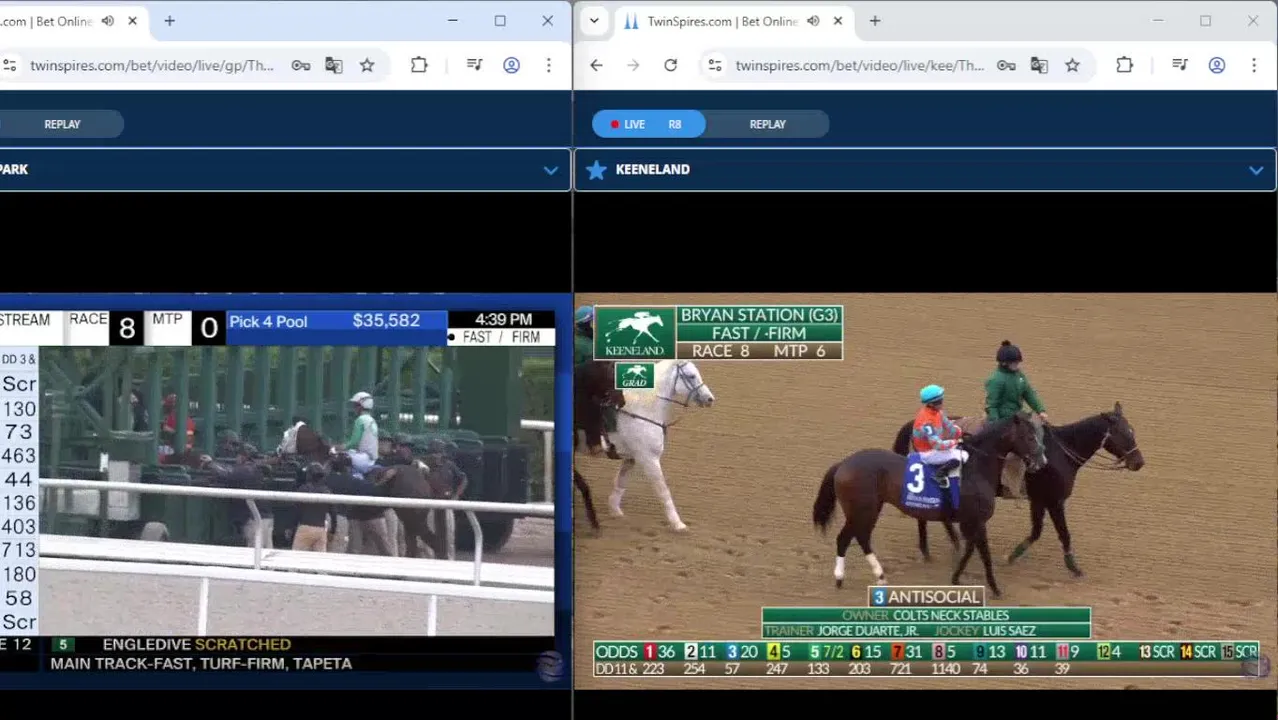This screenshot has height=720, width=1278.
Task: Open profile avatar in right window
Action: pyautogui.click(x=1217, y=65)
